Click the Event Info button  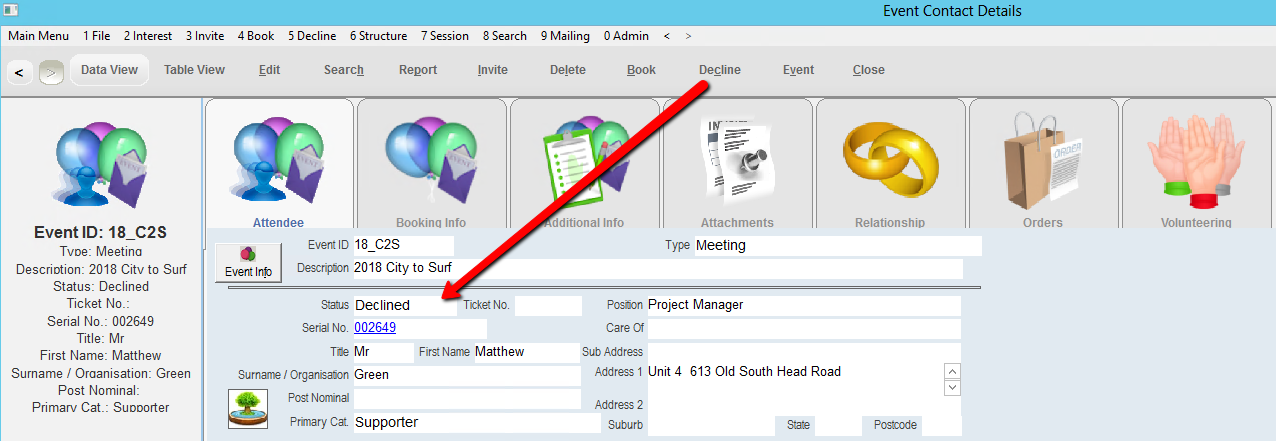248,262
